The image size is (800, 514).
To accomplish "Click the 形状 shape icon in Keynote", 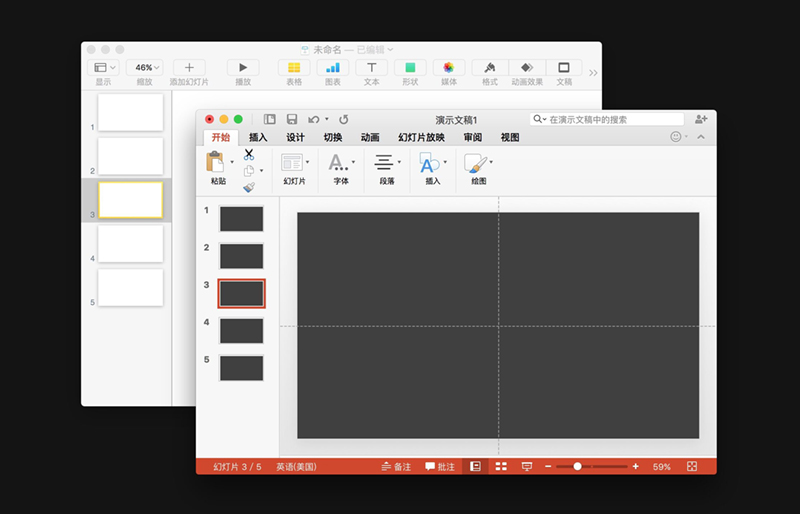I will pyautogui.click(x=410, y=67).
